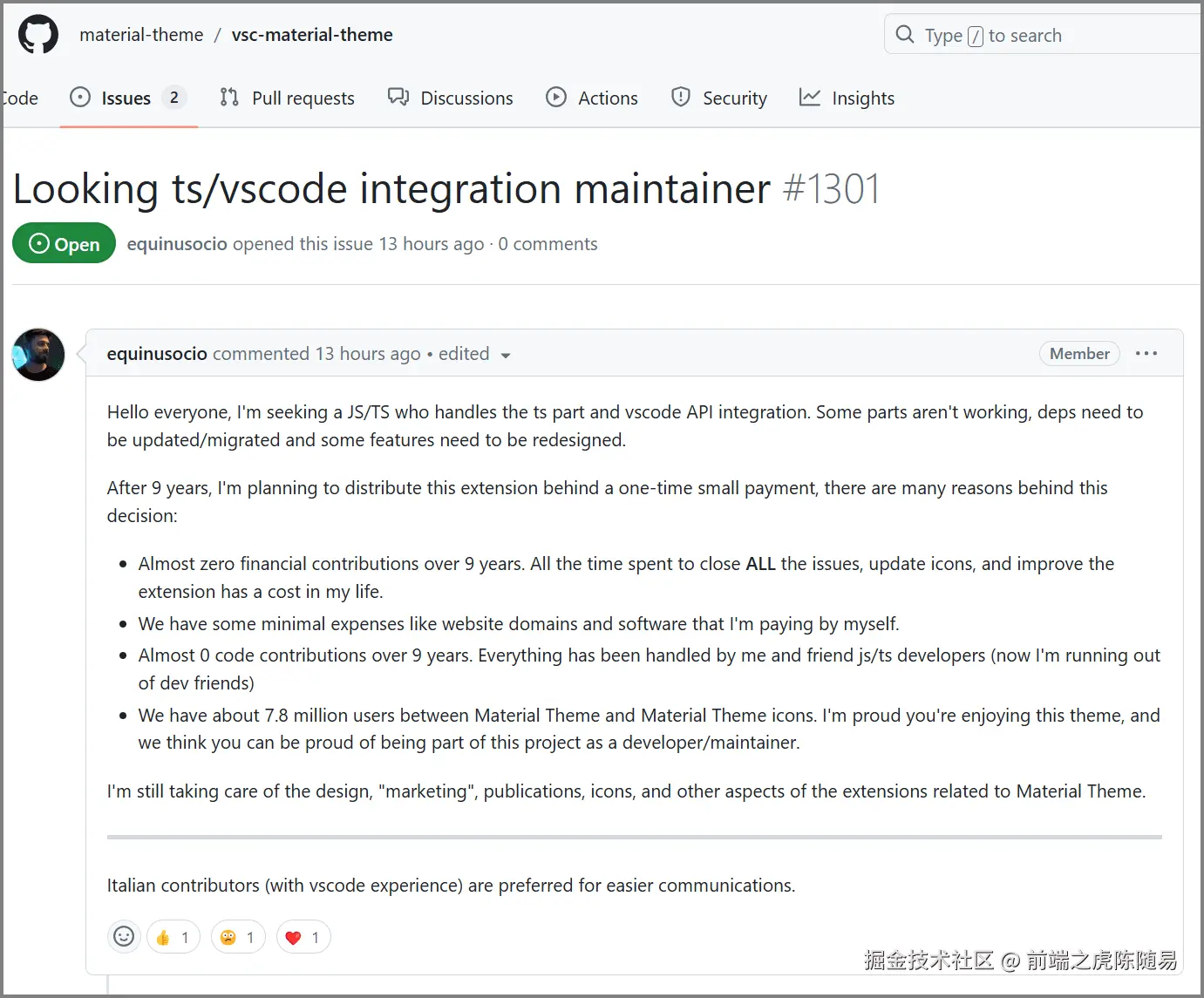Image resolution: width=1204 pixels, height=998 pixels.
Task: Click the partially visible Code tab
Action: pyautogui.click(x=19, y=98)
